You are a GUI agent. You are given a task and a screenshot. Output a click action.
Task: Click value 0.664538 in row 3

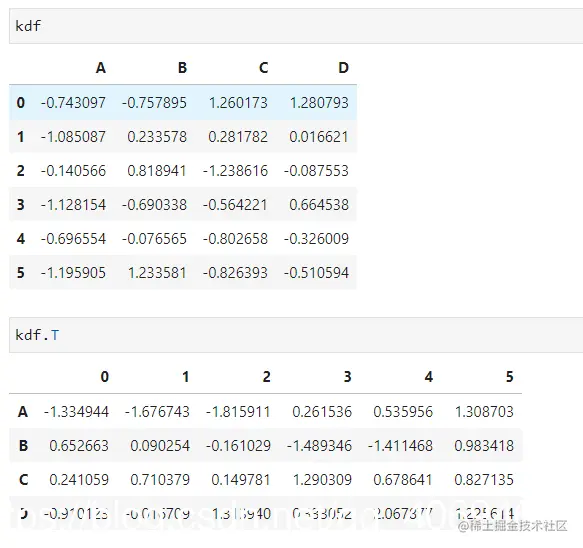319,204
